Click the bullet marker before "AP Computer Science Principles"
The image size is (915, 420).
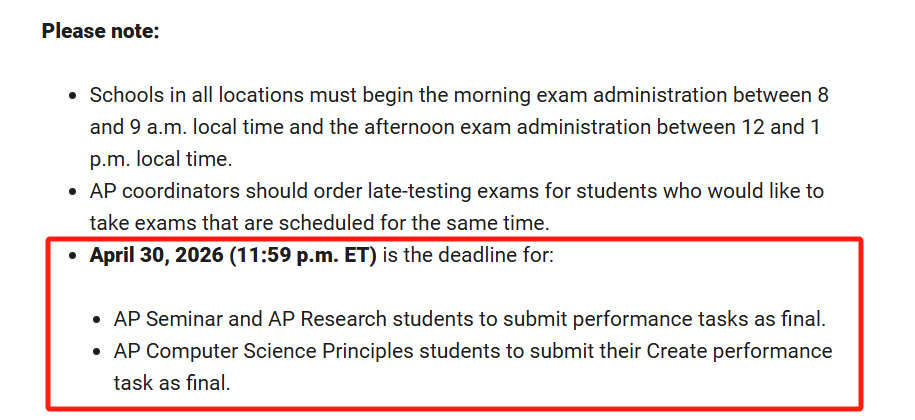point(96,352)
